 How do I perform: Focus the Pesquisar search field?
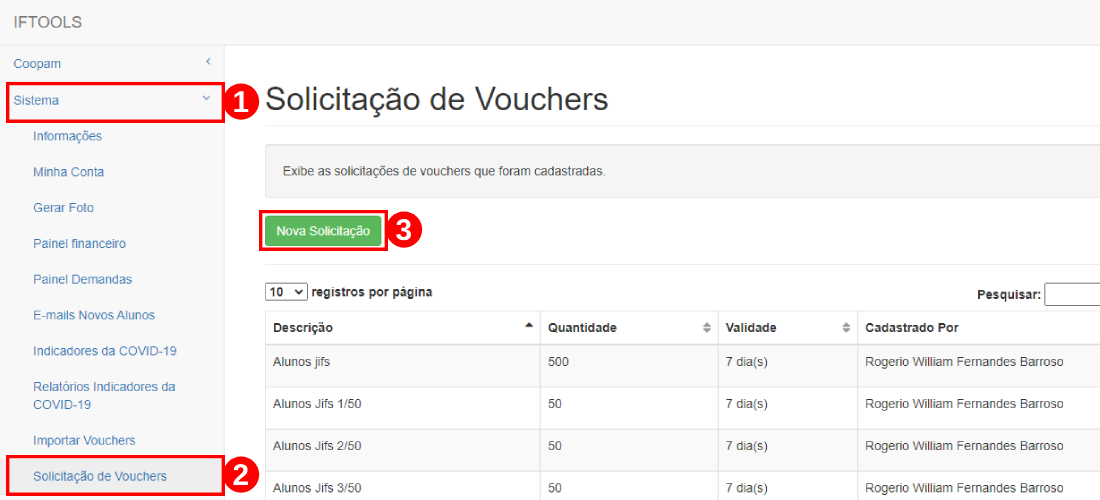point(1072,295)
